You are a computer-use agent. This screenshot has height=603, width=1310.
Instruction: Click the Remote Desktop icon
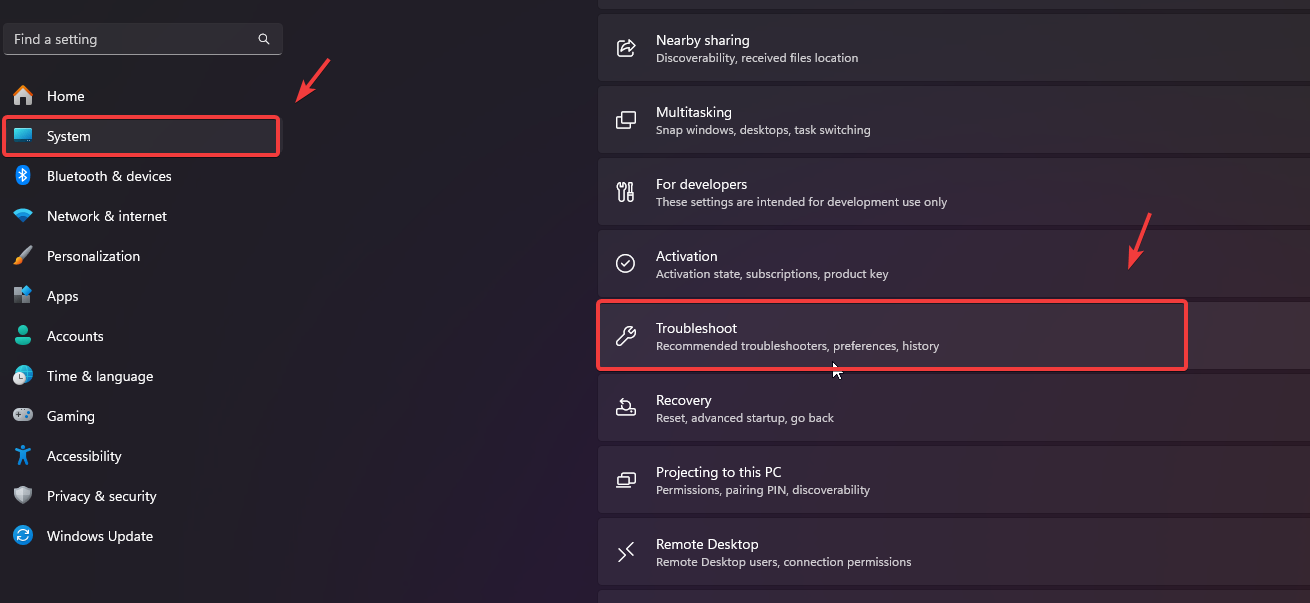pyautogui.click(x=626, y=552)
